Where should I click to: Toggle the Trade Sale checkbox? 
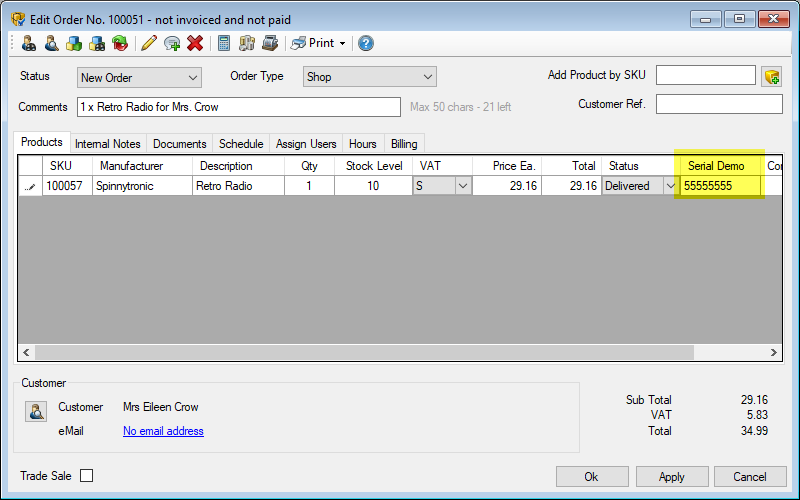coord(86,476)
